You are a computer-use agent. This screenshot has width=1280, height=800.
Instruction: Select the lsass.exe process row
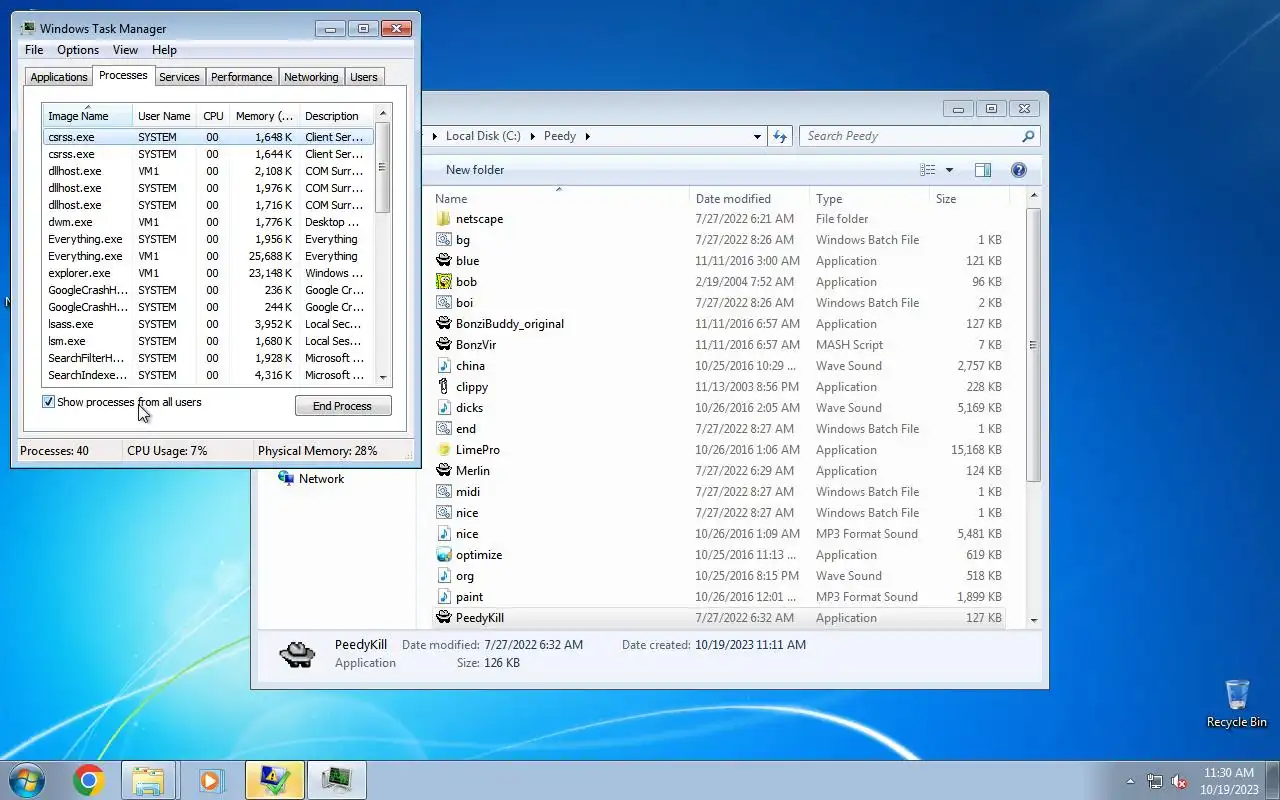[207, 324]
